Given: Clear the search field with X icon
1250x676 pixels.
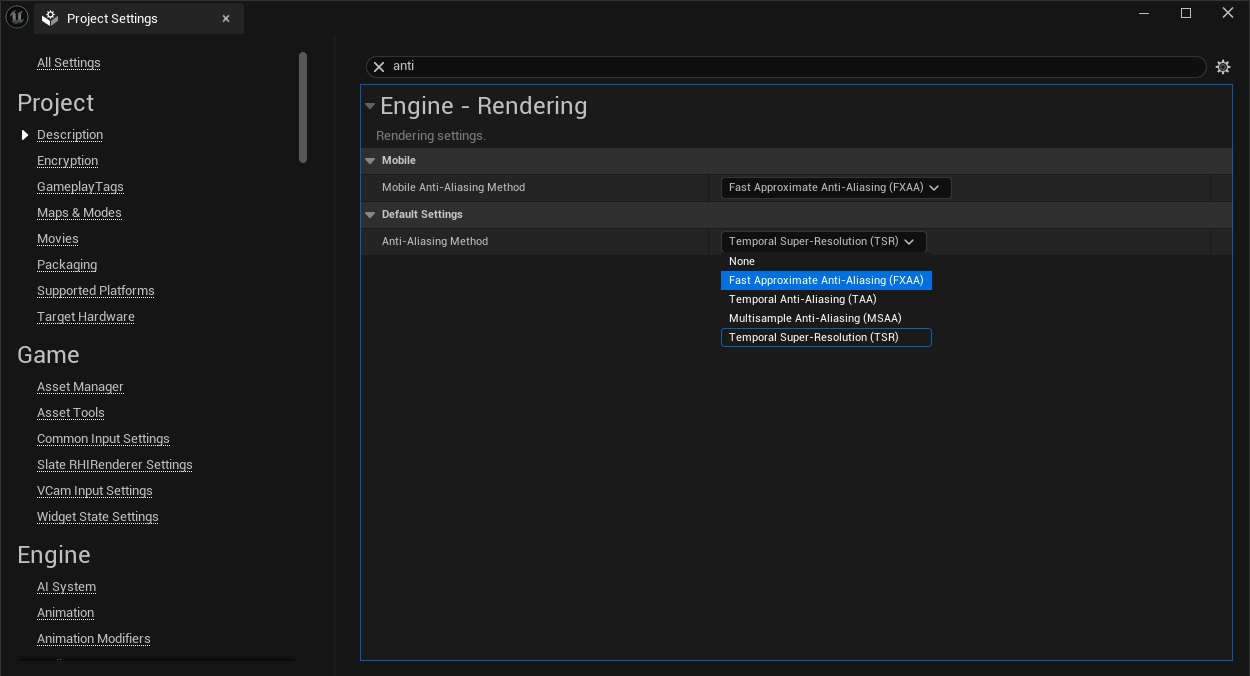Looking at the screenshot, I should pos(379,67).
